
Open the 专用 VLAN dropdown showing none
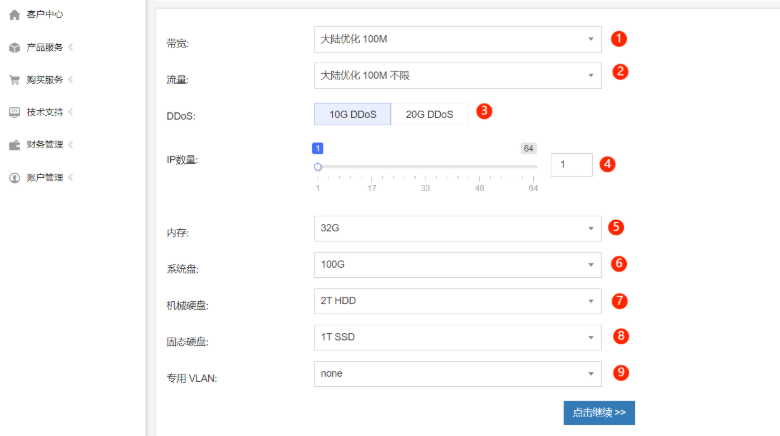point(458,374)
